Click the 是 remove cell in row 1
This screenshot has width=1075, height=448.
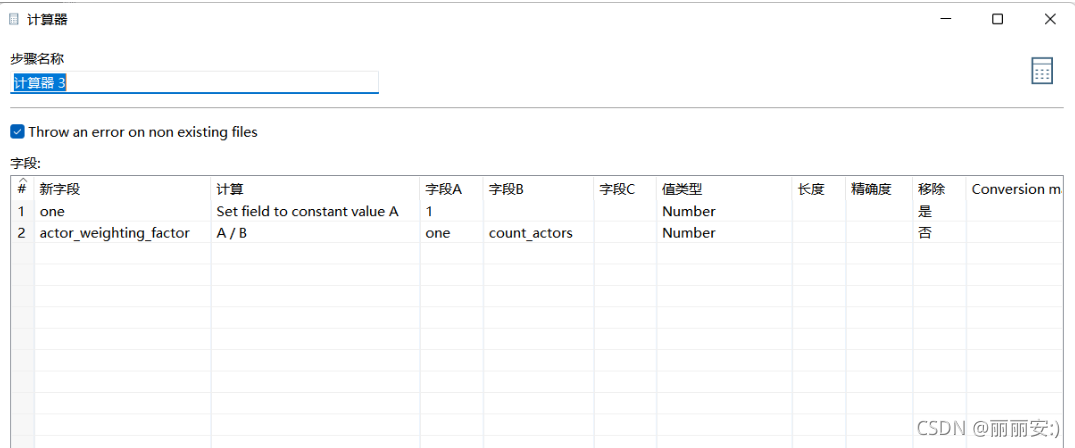coord(939,211)
